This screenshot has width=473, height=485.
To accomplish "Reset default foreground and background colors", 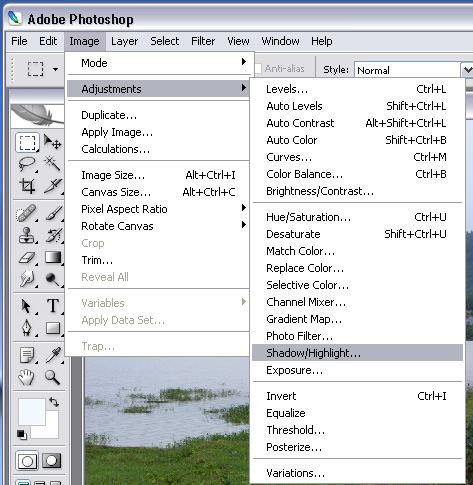I will point(22,435).
